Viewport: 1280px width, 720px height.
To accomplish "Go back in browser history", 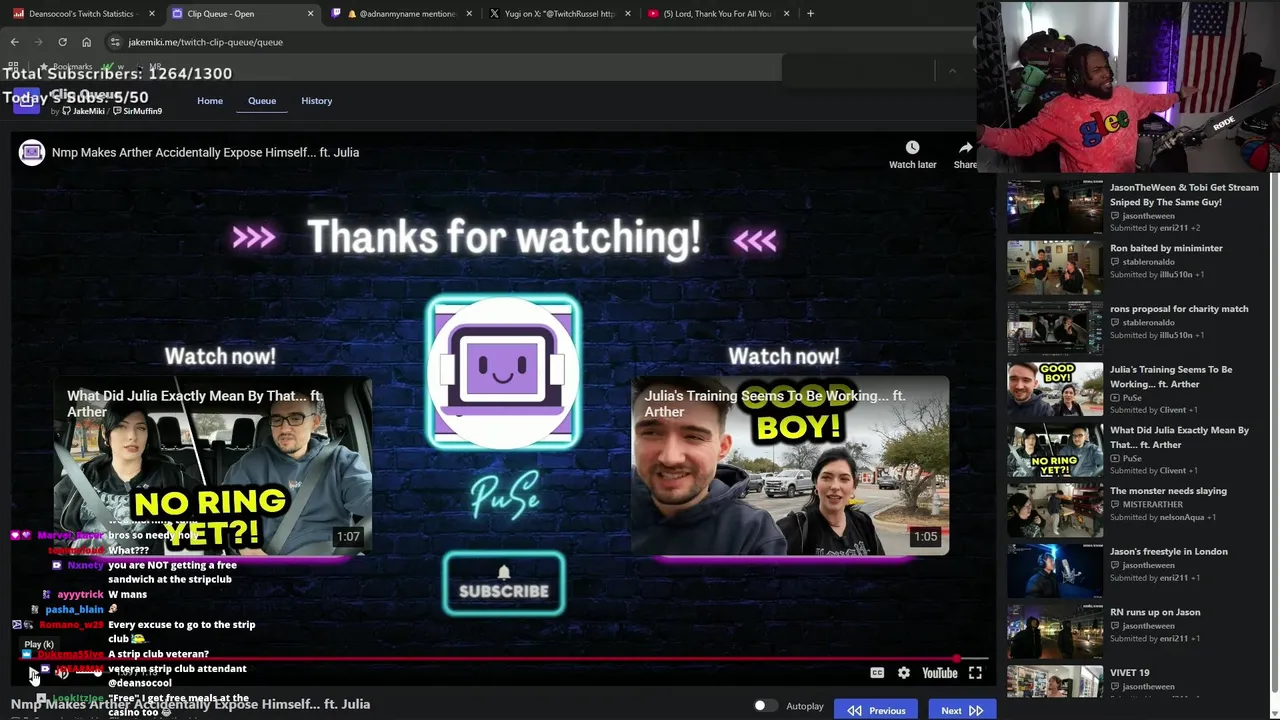I will click(x=14, y=42).
